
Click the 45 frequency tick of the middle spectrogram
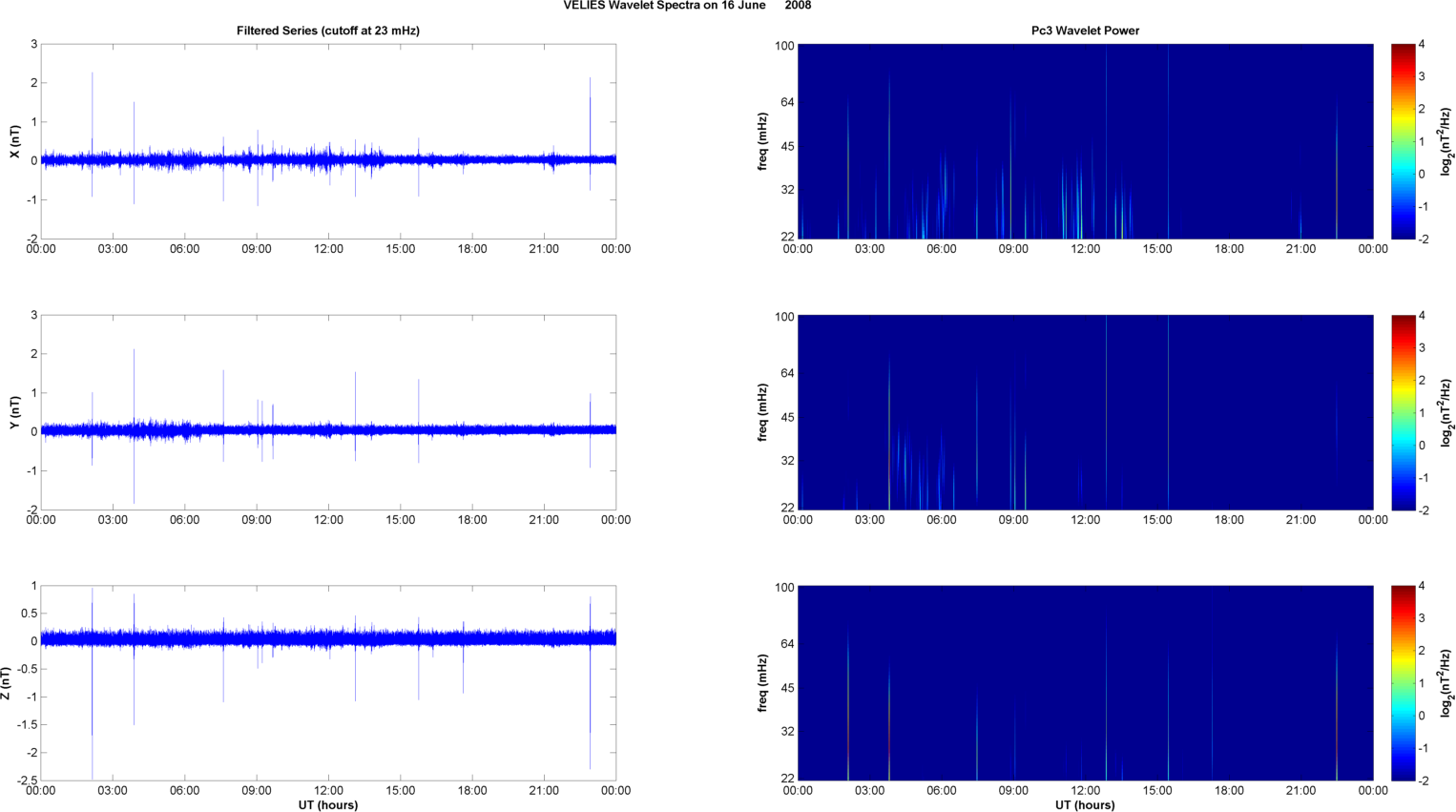pyautogui.click(x=787, y=417)
